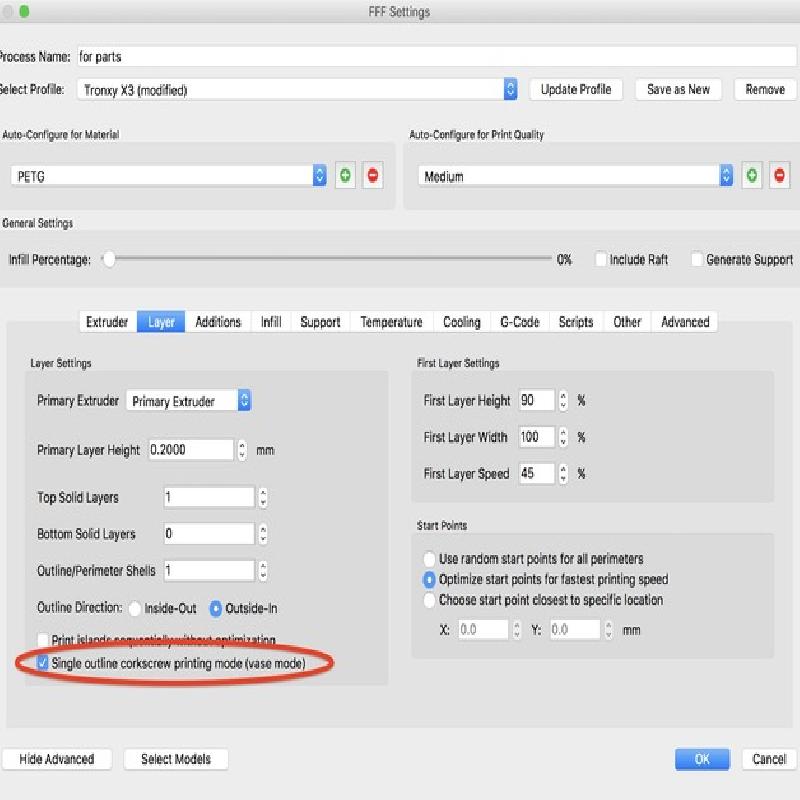This screenshot has width=800, height=800.
Task: Uncheck Single outline corkscrew vase mode
Action: (x=43, y=663)
